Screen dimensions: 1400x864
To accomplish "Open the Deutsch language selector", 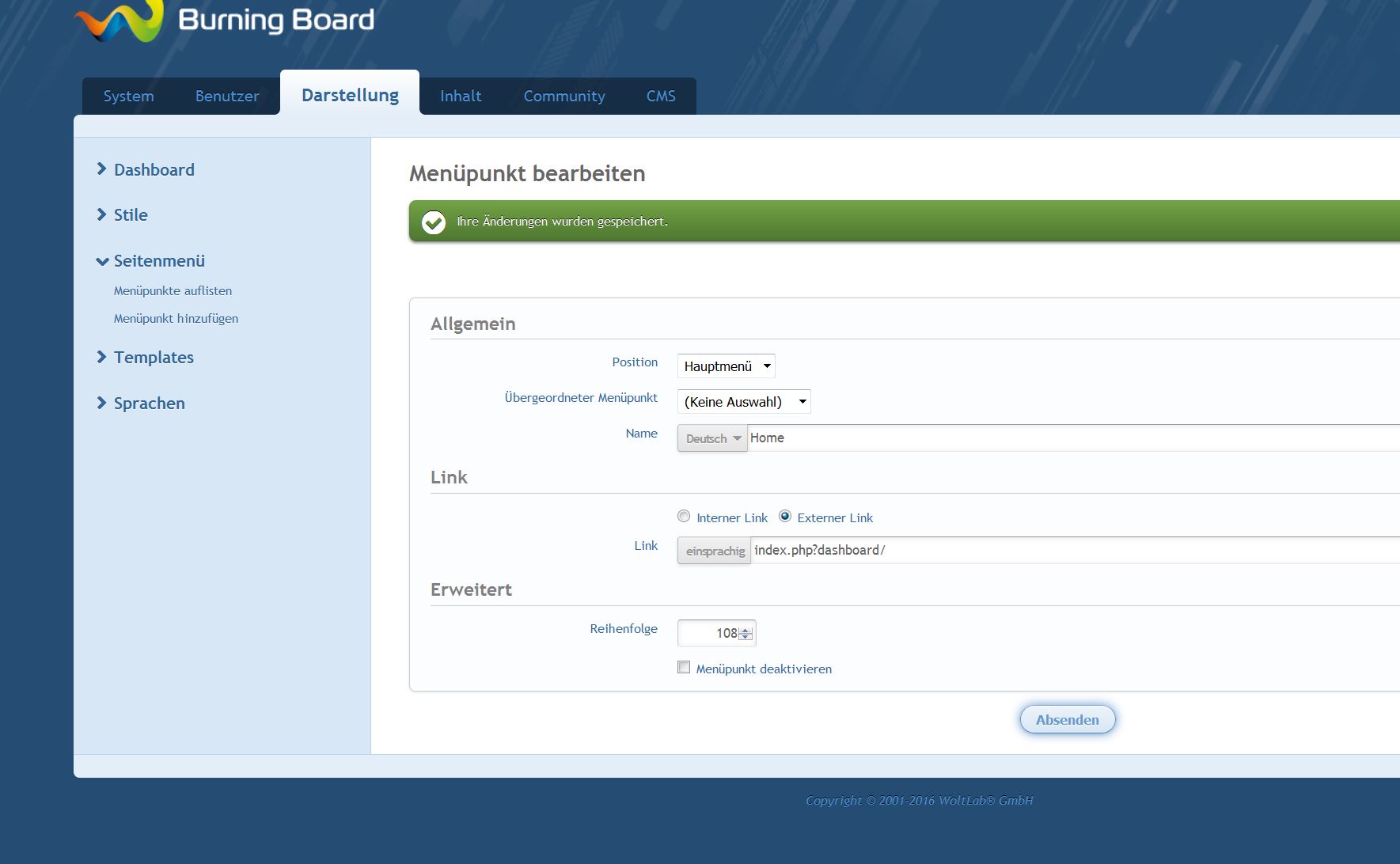I will point(712,438).
